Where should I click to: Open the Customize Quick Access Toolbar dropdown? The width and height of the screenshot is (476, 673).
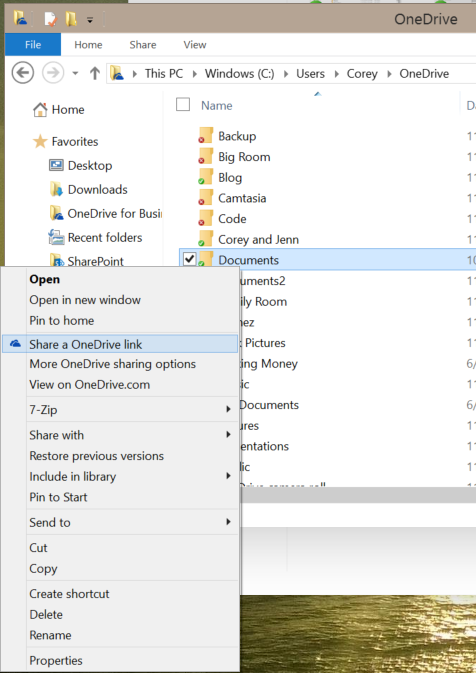(90, 20)
